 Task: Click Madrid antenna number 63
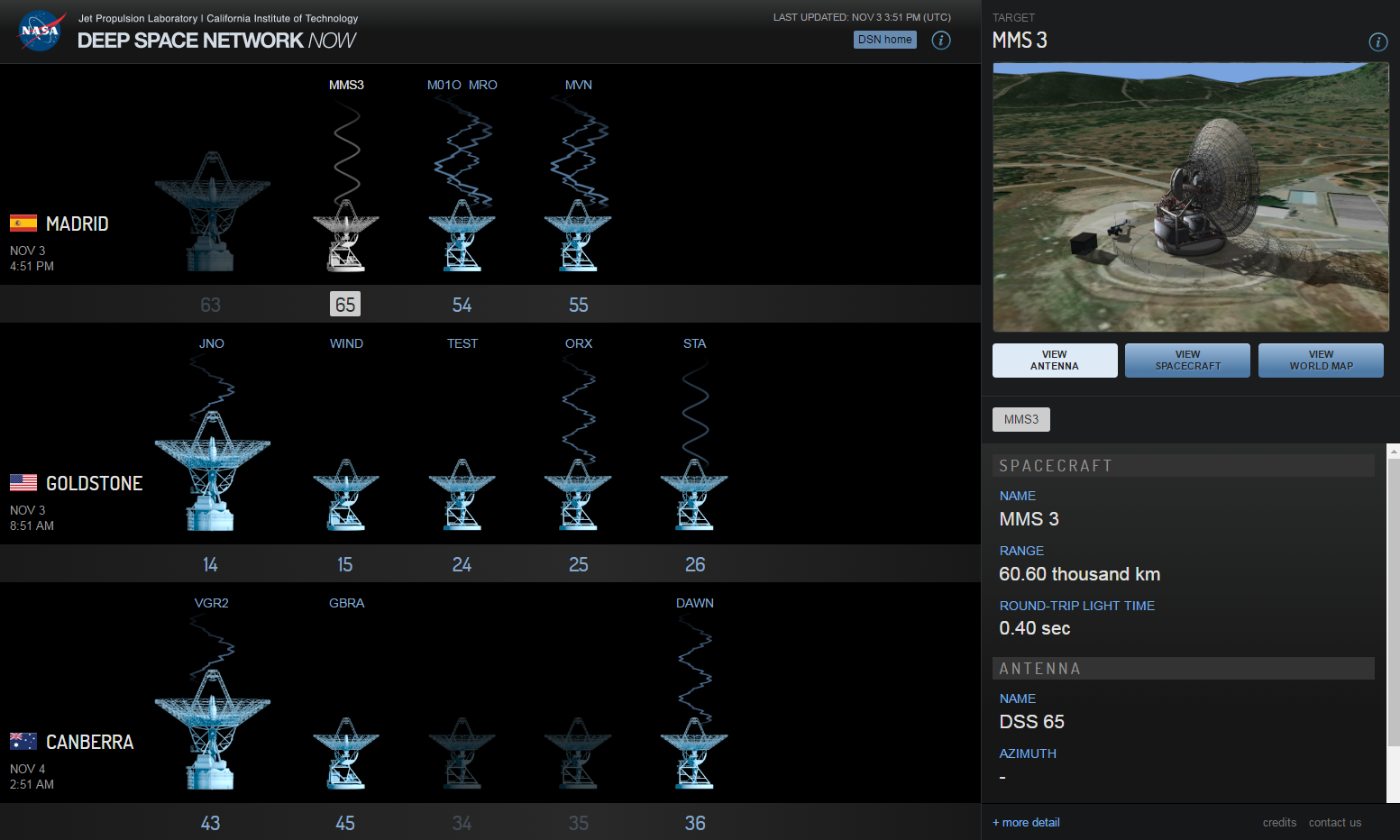click(210, 305)
